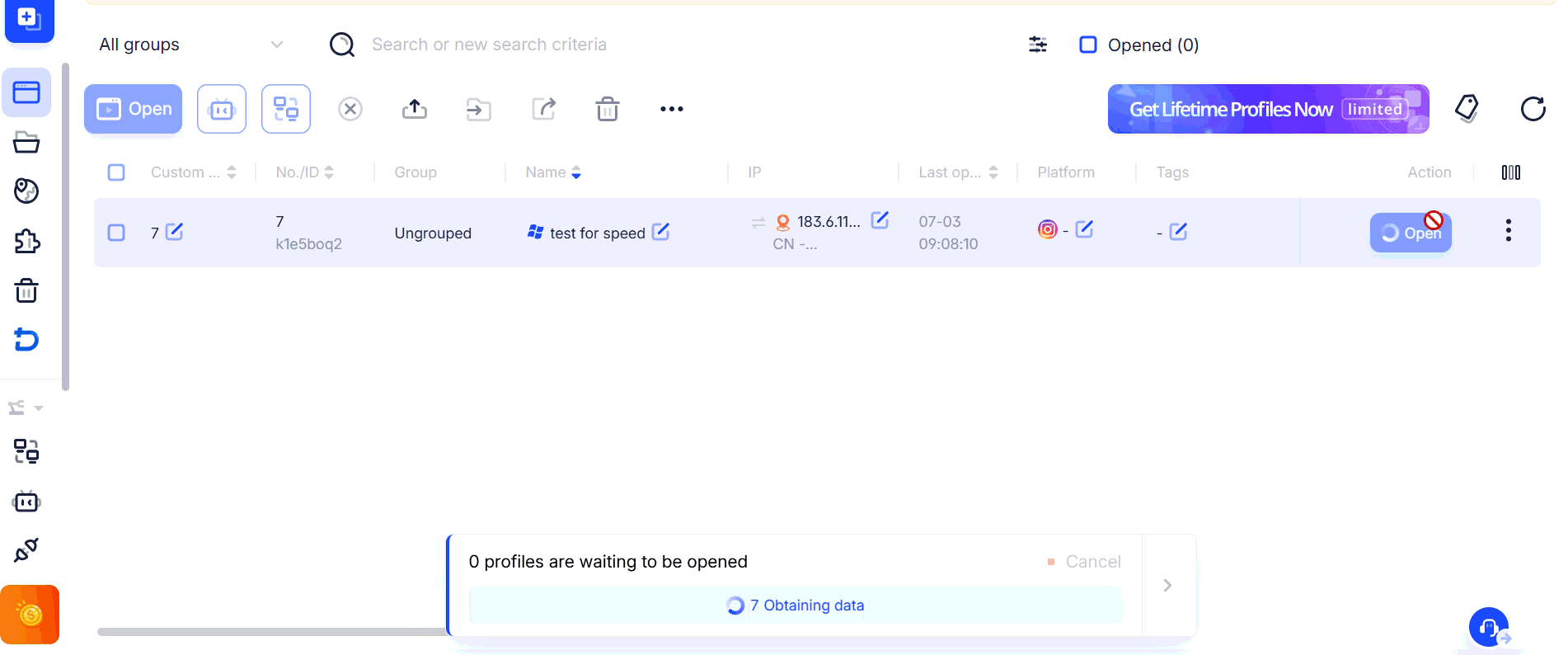
Task: Click the share profile icon
Action: point(543,109)
